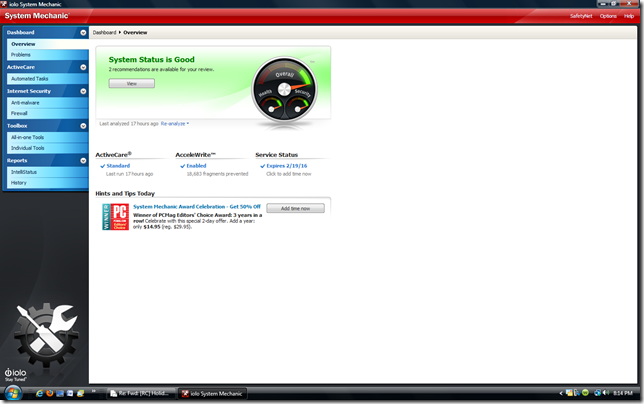Viewport: 644px width, 404px height.
Task: Click the green round tray icon
Action: pos(585,393)
